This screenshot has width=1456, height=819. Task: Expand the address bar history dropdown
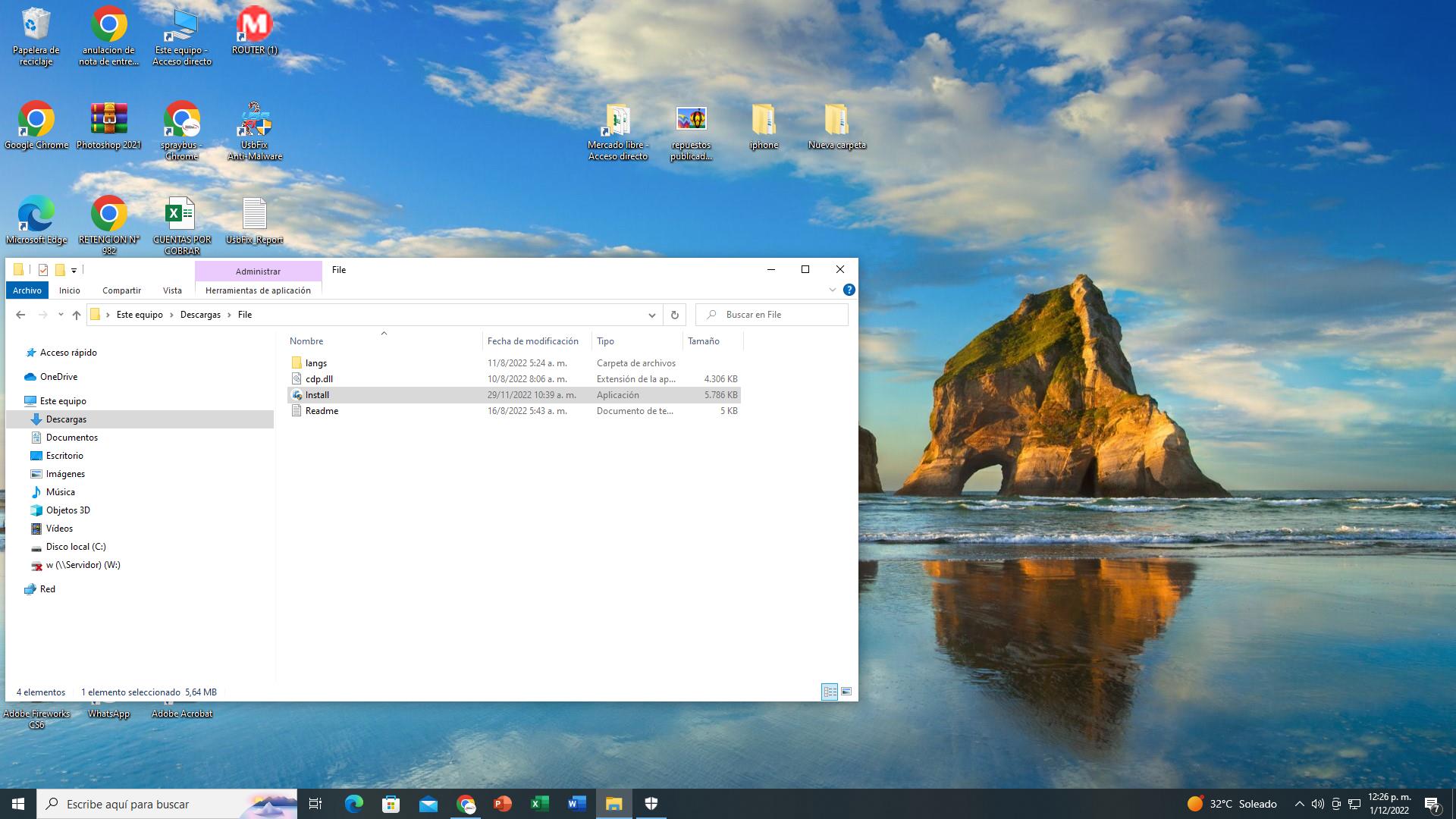651,315
